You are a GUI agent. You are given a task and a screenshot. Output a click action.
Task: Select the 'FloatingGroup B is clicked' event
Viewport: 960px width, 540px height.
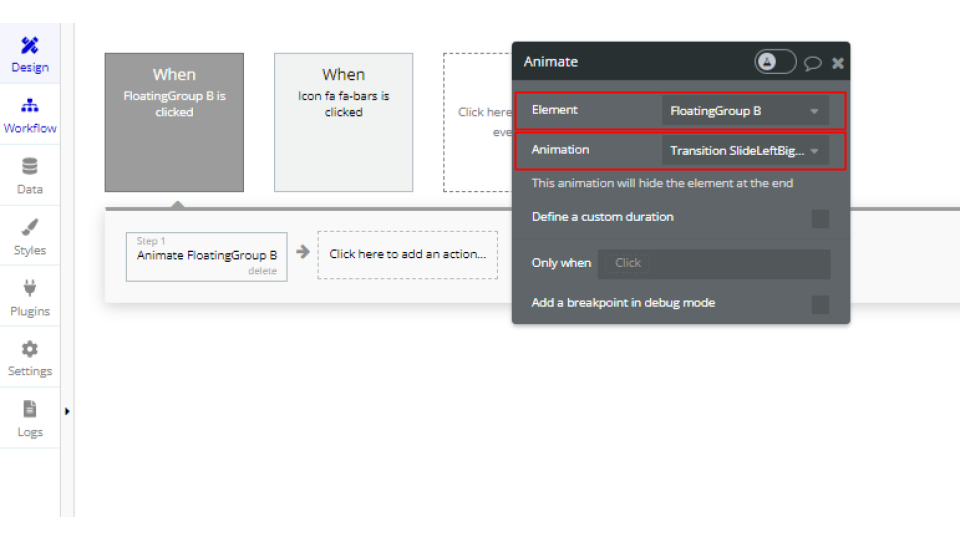click(174, 122)
